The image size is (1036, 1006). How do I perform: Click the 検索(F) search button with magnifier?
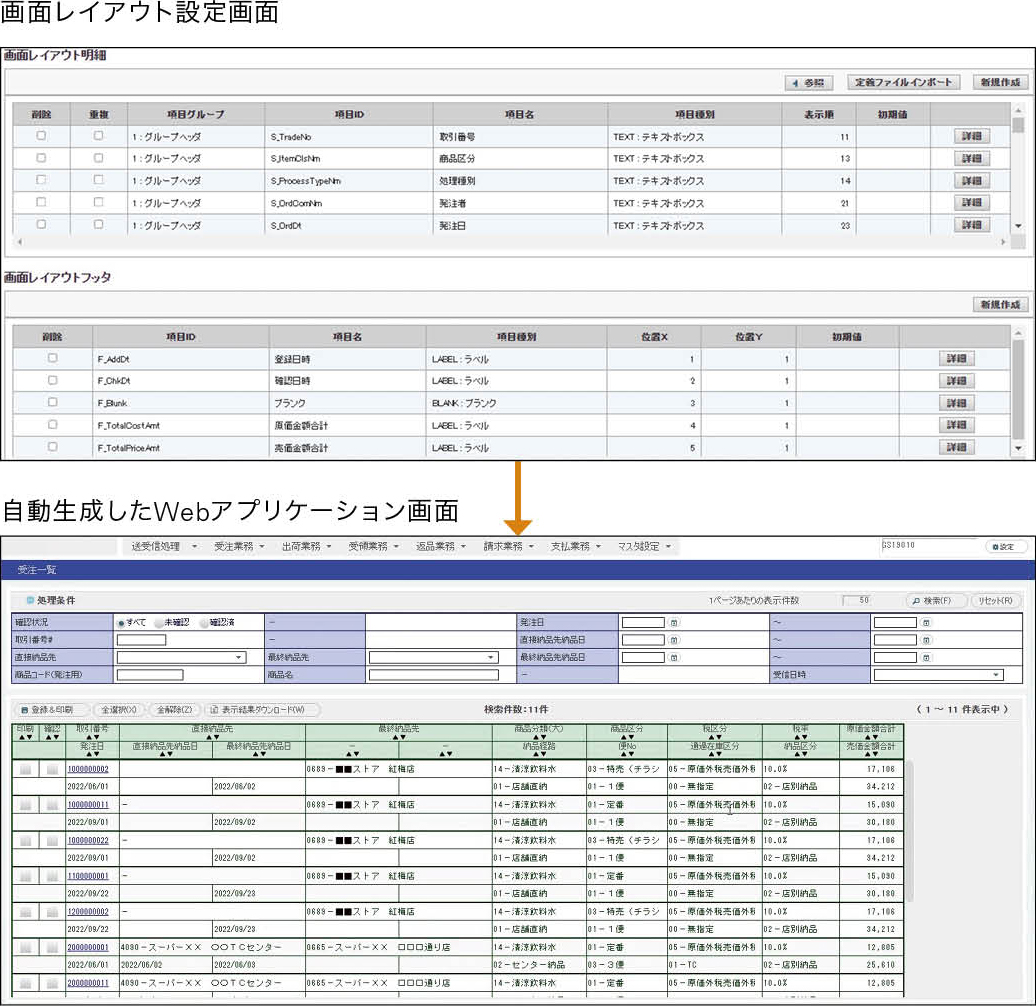(937, 601)
